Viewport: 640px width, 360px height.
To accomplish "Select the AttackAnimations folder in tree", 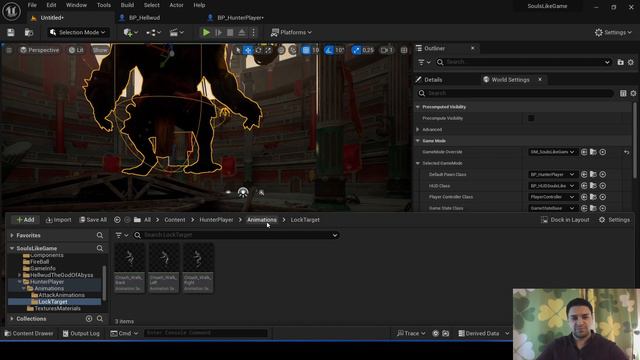I will (x=61, y=295).
